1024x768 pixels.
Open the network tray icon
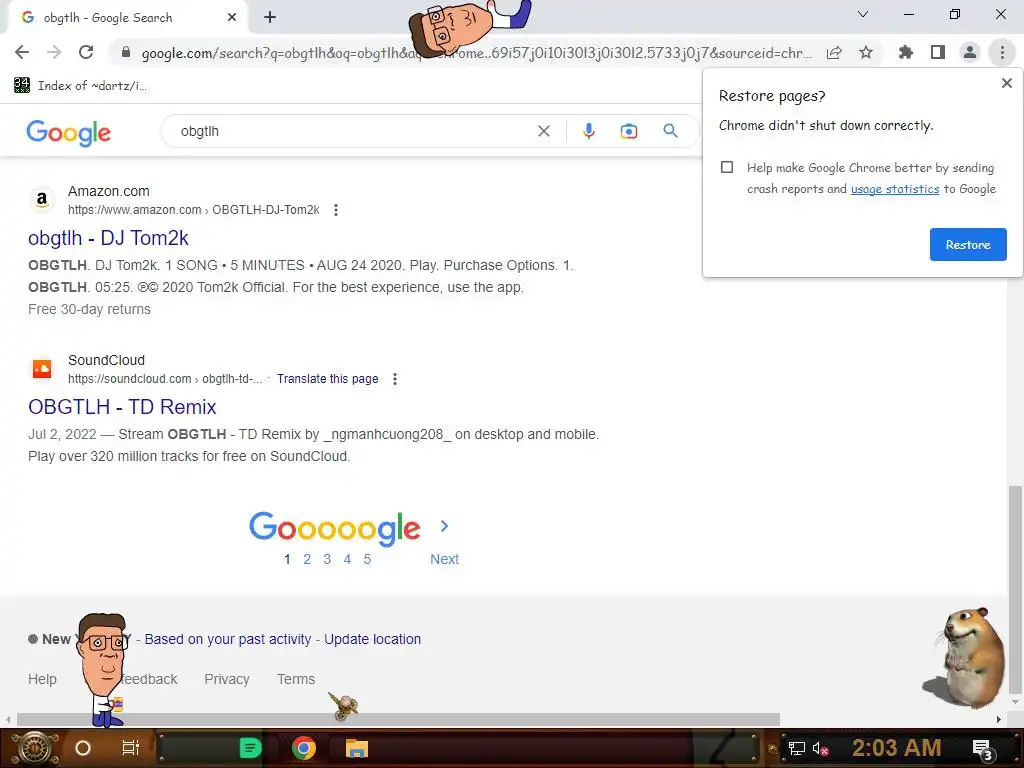pos(797,748)
